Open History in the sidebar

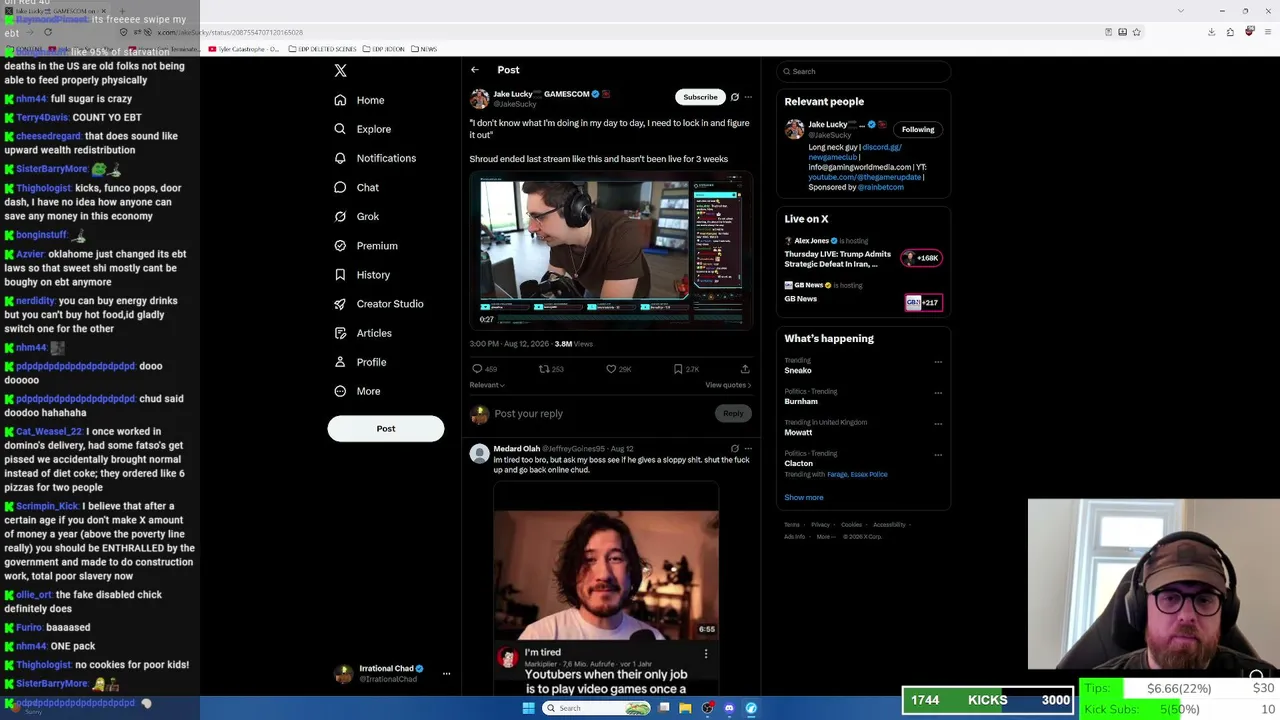pyautogui.click(x=362, y=274)
